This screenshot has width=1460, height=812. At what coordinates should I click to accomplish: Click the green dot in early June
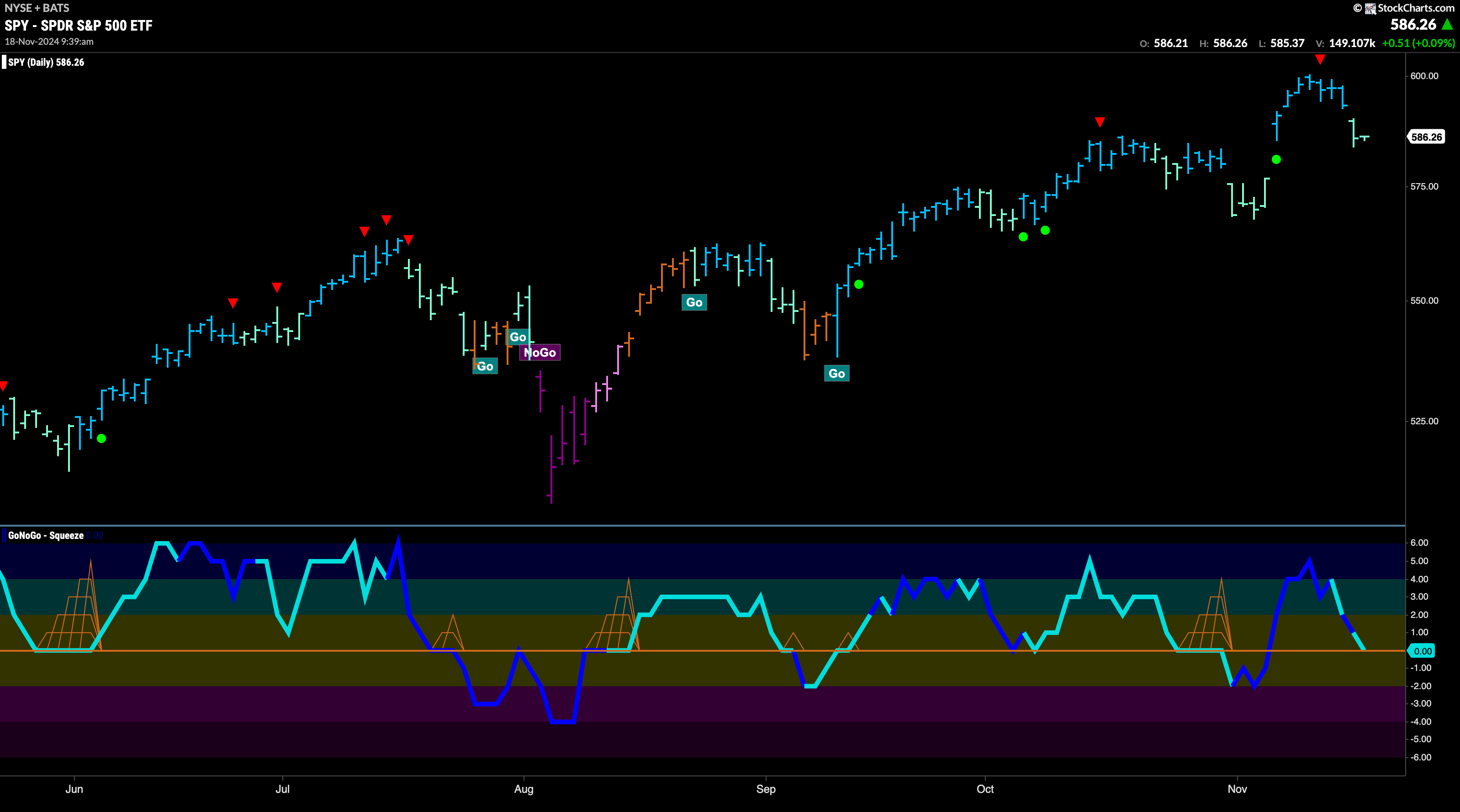pos(101,438)
